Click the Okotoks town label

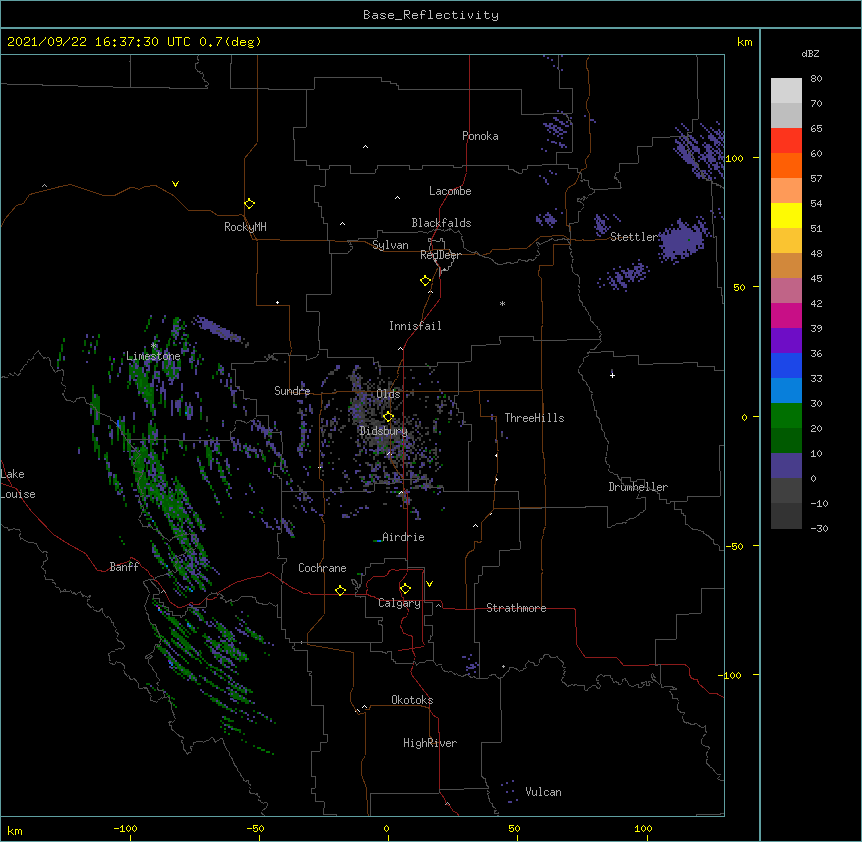click(412, 700)
